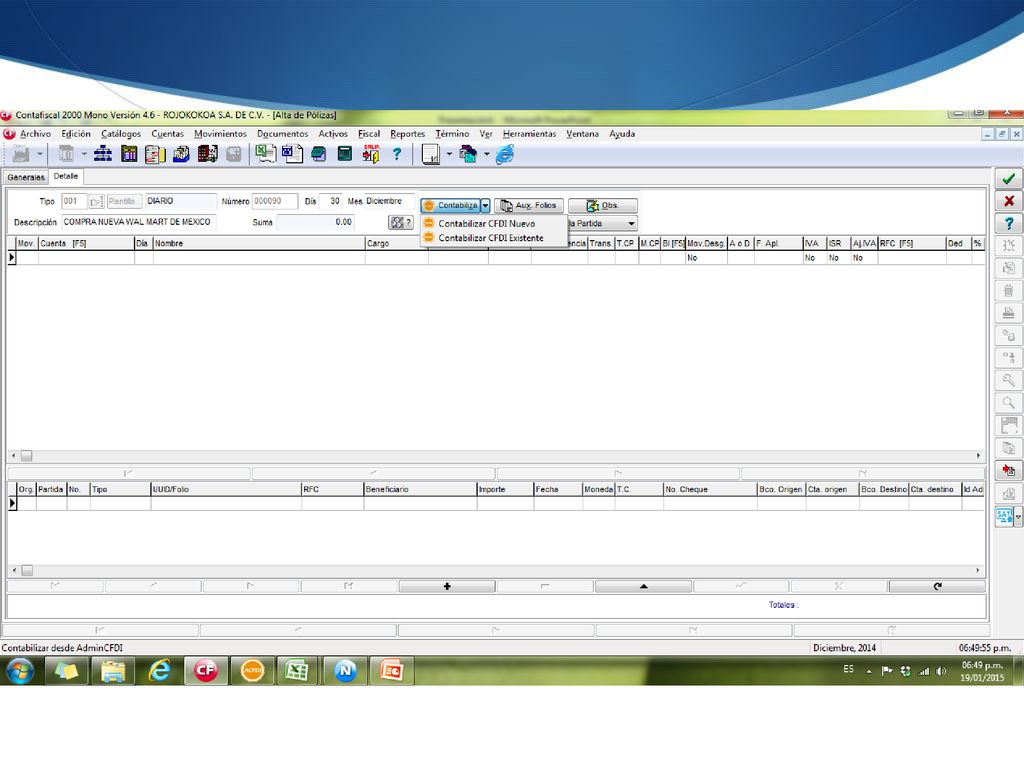Click the red X cancel button in sidebar
This screenshot has height=768, width=1024.
click(1008, 201)
